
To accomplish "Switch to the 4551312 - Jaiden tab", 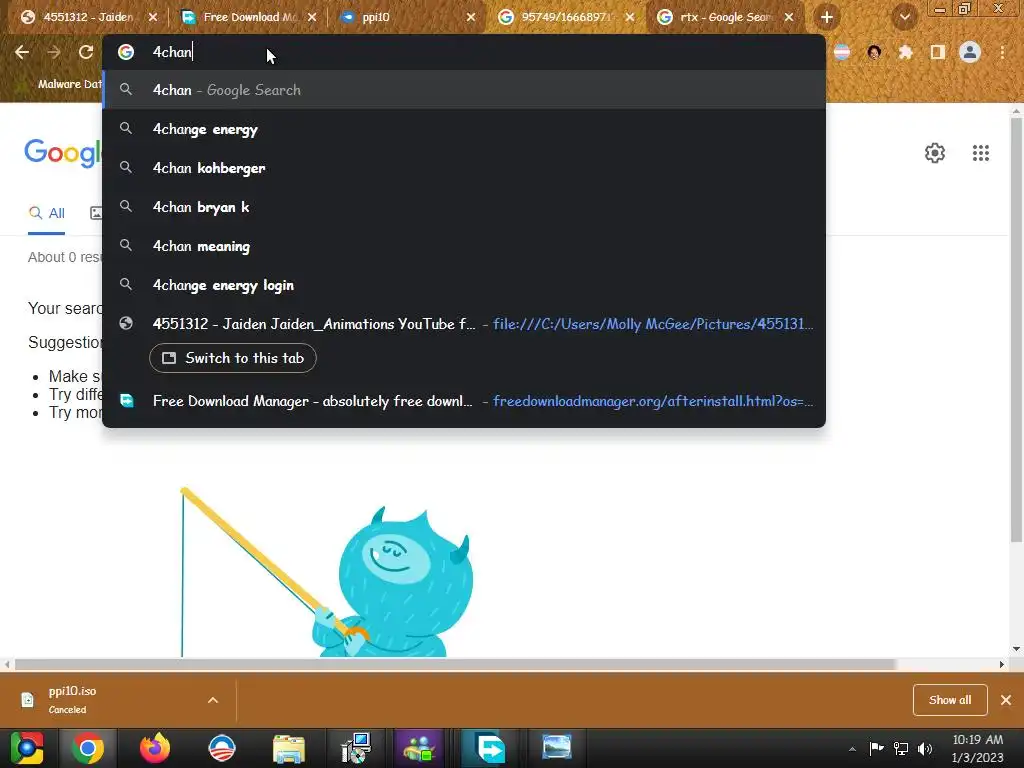I will [x=88, y=17].
